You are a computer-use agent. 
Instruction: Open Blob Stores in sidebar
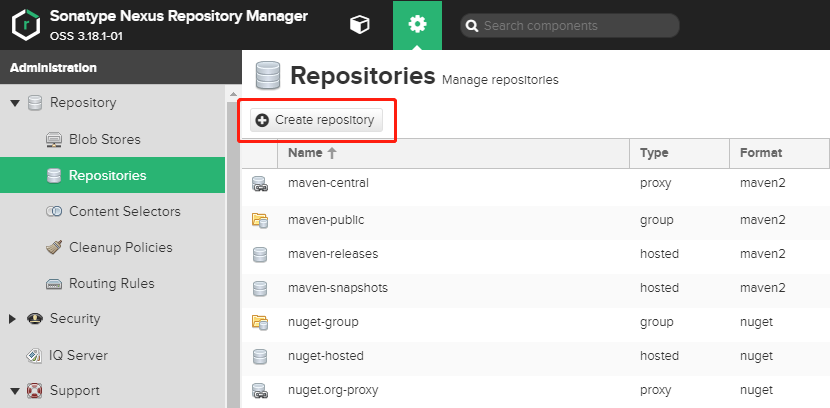(105, 140)
